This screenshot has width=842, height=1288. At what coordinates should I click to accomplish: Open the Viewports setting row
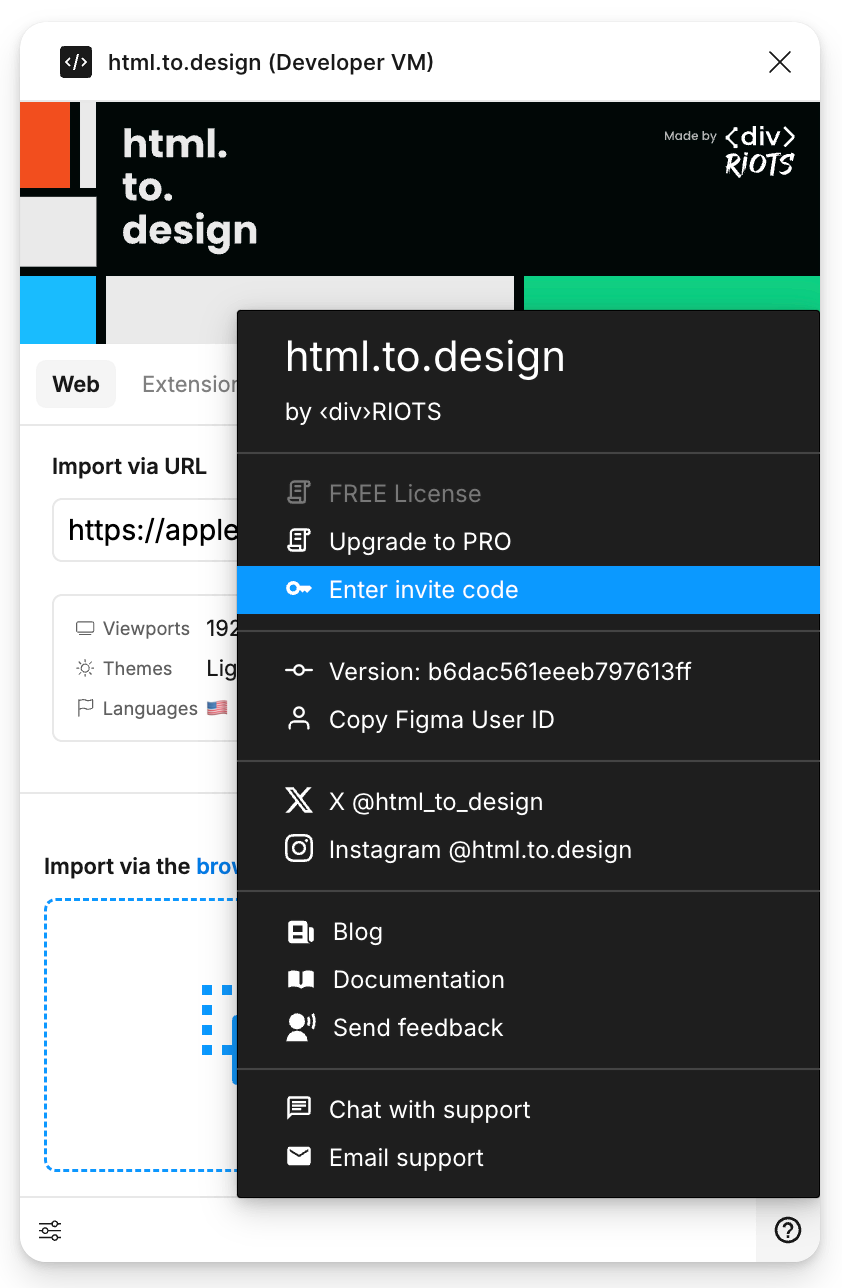[x=145, y=629]
